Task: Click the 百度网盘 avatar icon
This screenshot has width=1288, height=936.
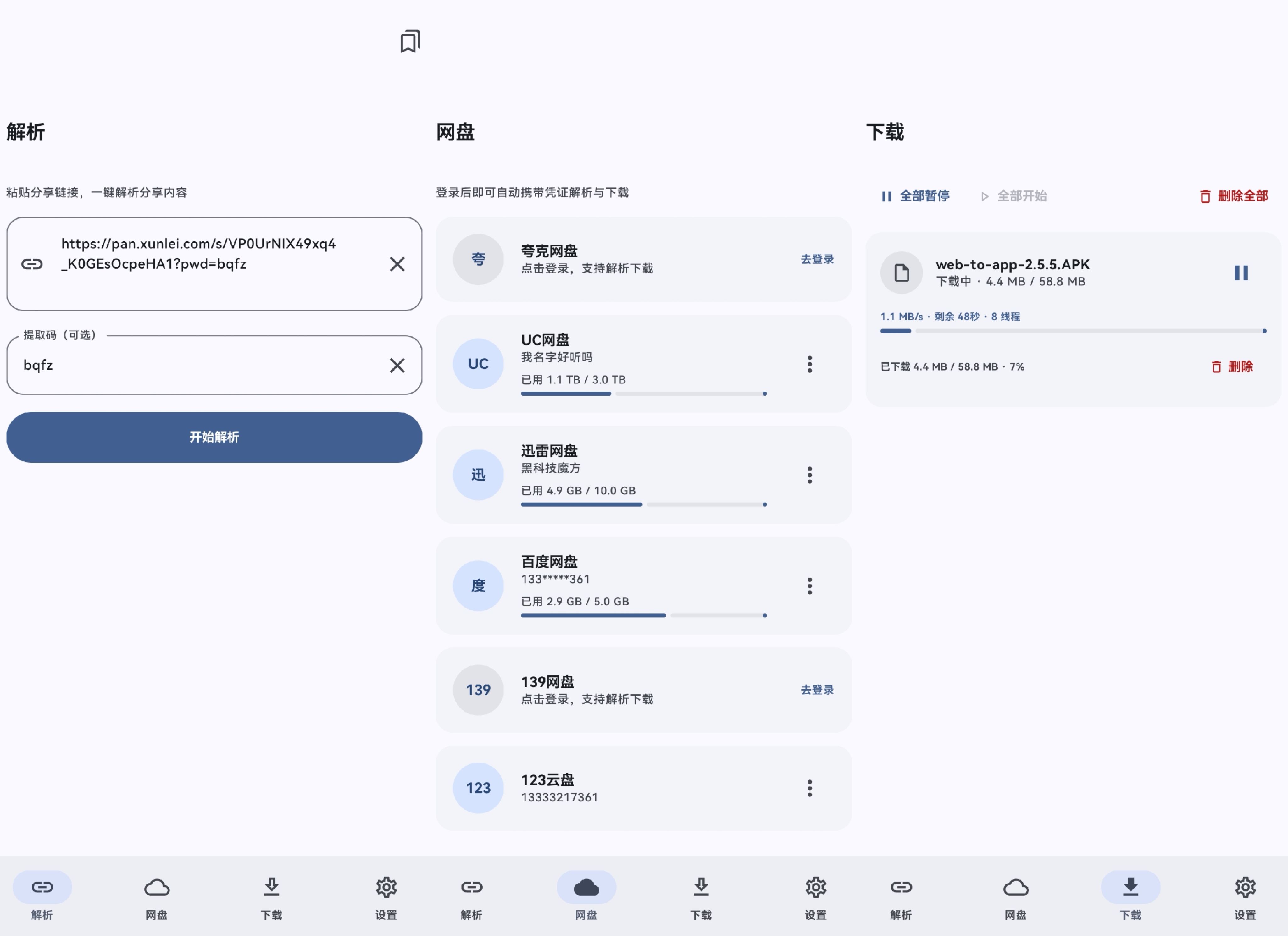Action: (478, 585)
